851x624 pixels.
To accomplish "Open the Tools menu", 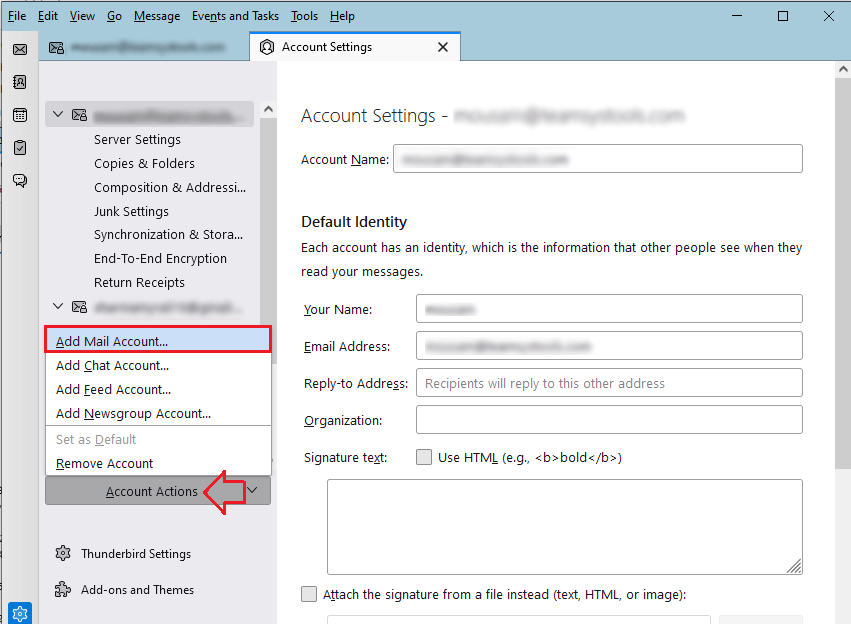I will tap(304, 16).
